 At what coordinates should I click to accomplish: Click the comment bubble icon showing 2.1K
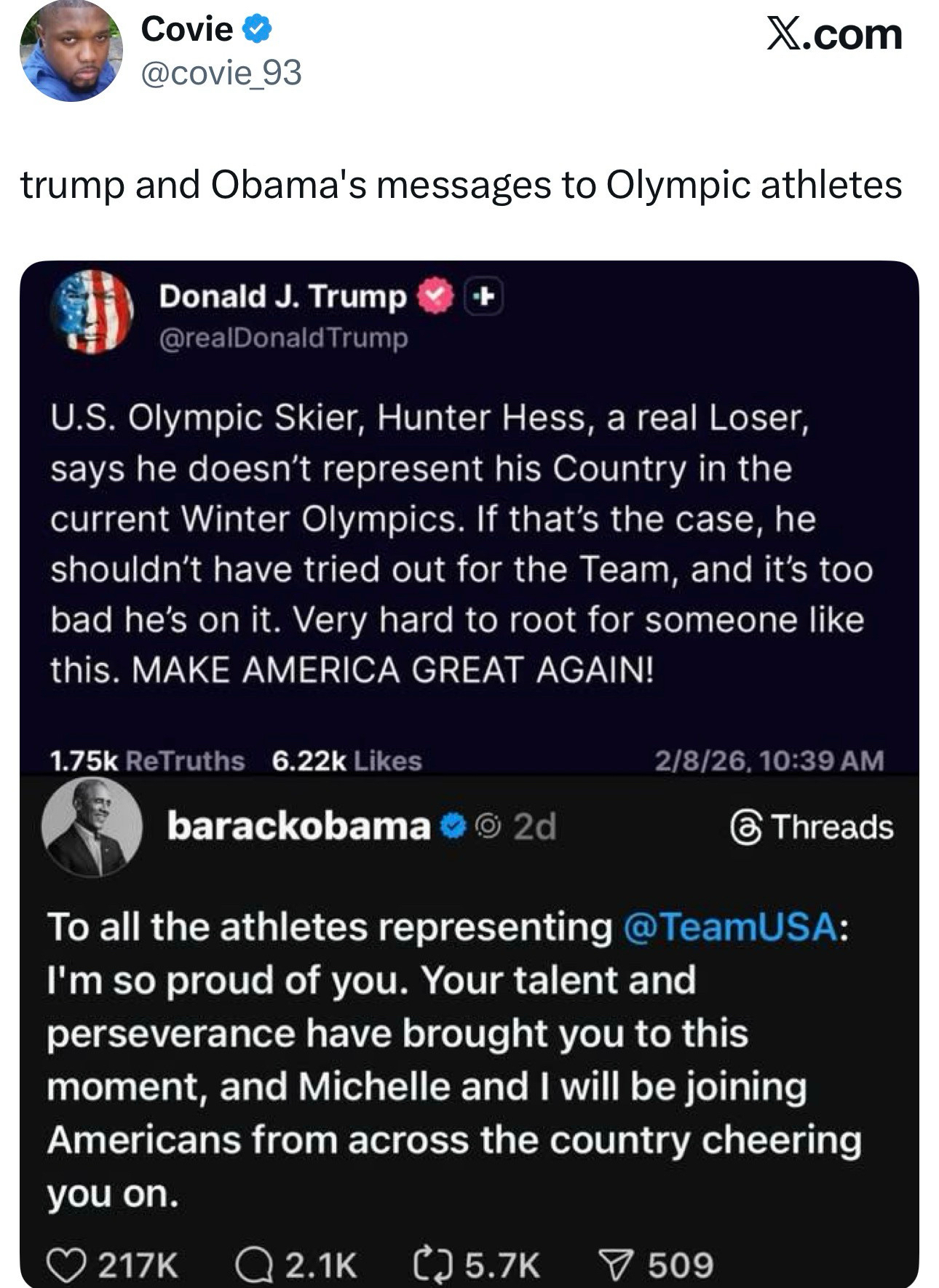coord(253,1265)
